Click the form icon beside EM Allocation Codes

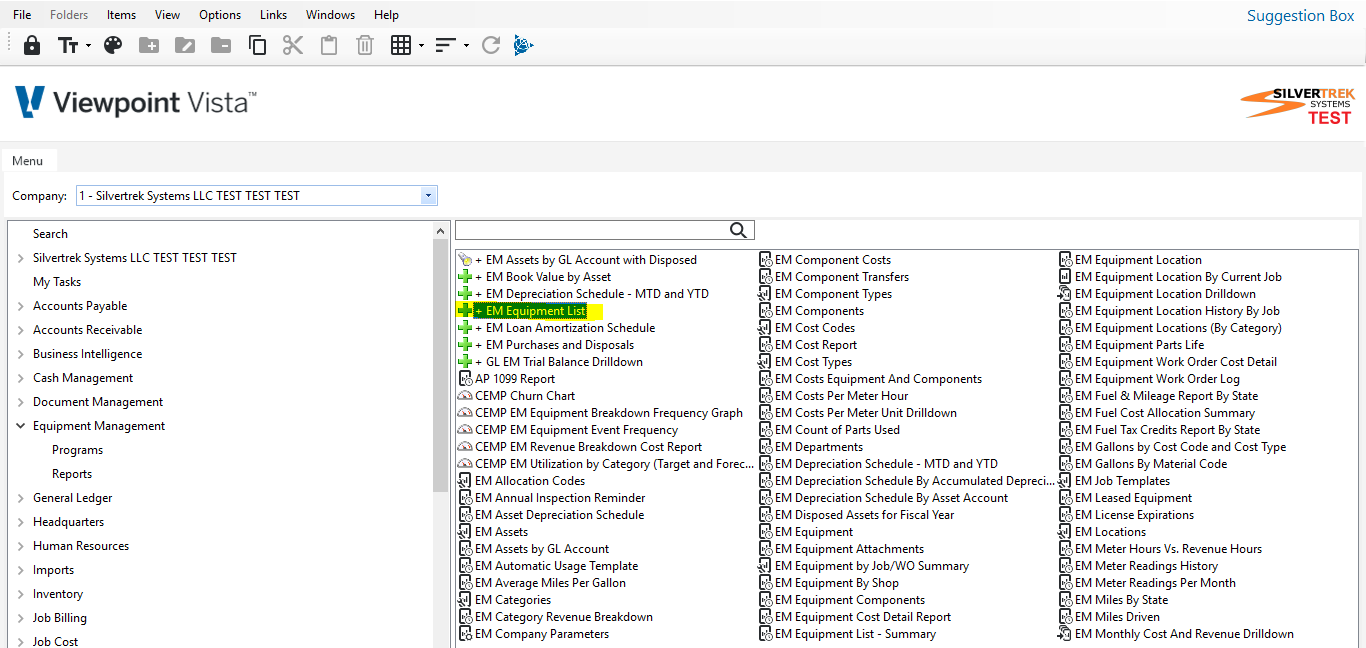pos(464,481)
